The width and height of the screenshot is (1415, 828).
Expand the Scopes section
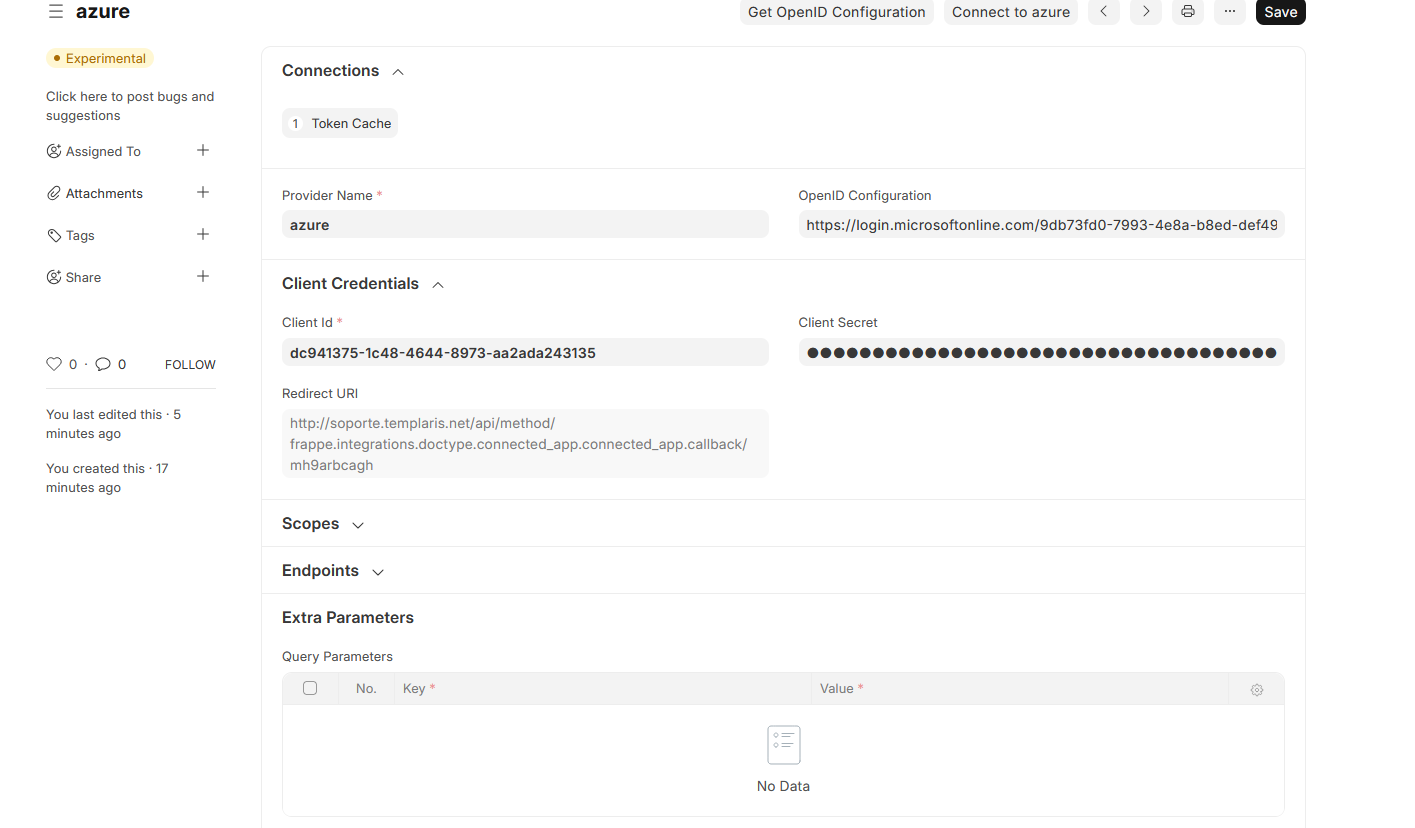tap(358, 525)
